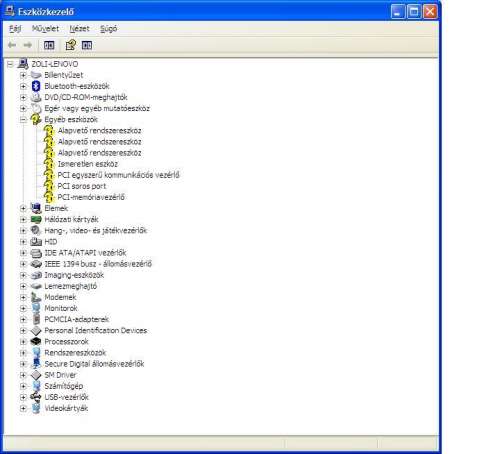The height and width of the screenshot is (454, 500).
Task: Click the Forward arrow toolbar button
Action: (x=28, y=45)
